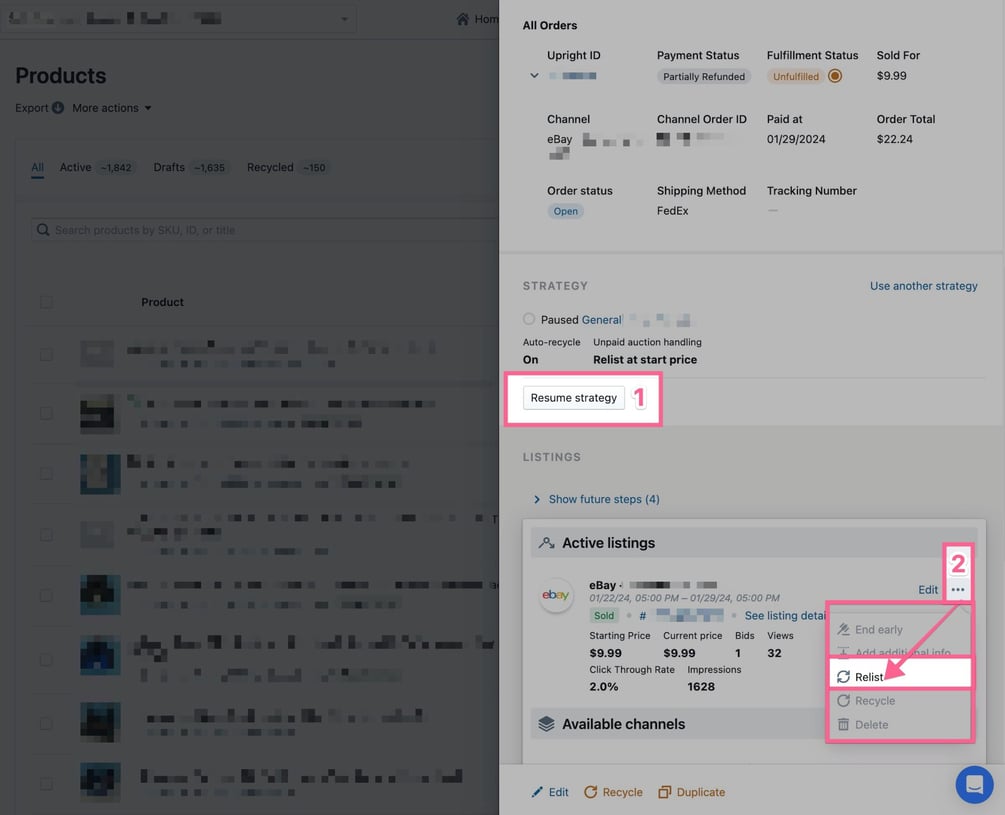Select the Edit pencil icon at bottom

(x=538, y=791)
